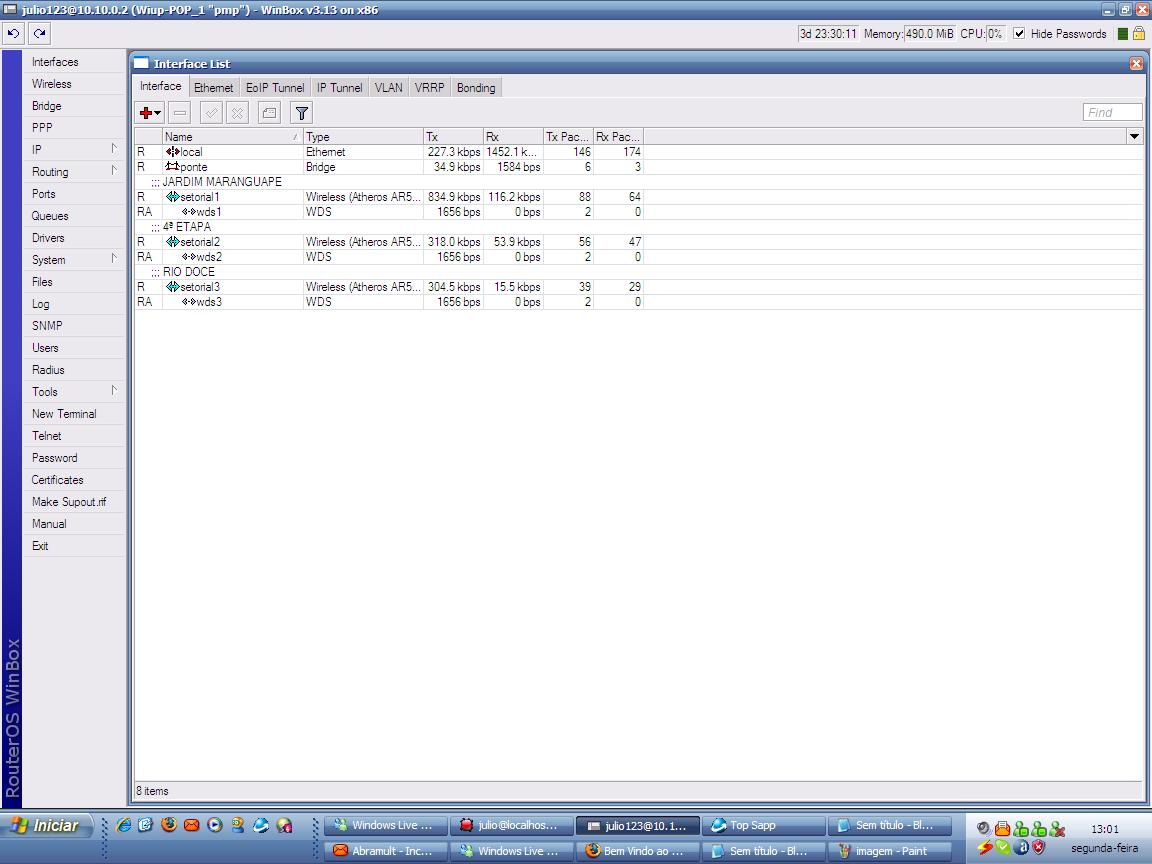Open the Bonding tab
This screenshot has height=864, width=1152.
(476, 87)
